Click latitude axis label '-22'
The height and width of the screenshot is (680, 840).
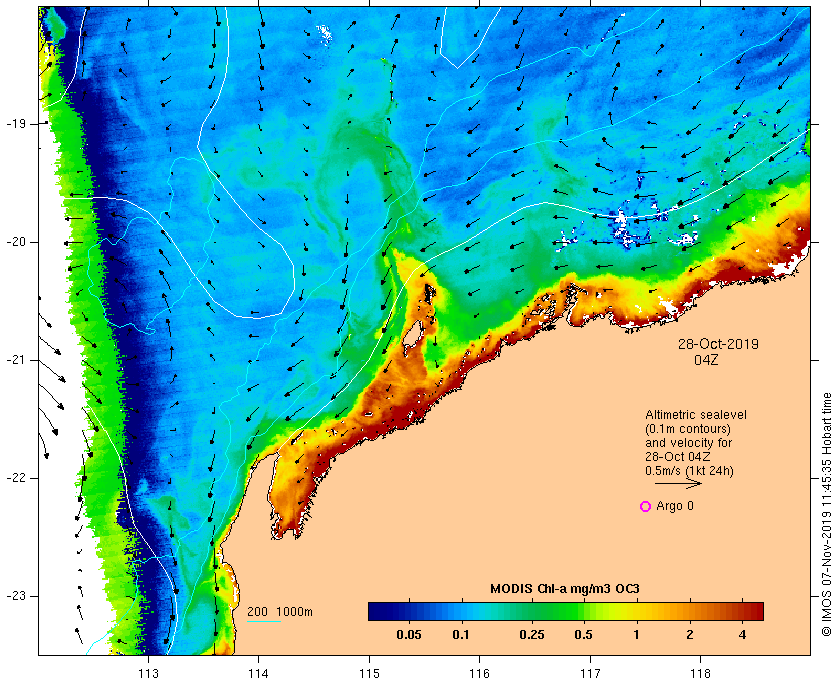tap(17, 478)
